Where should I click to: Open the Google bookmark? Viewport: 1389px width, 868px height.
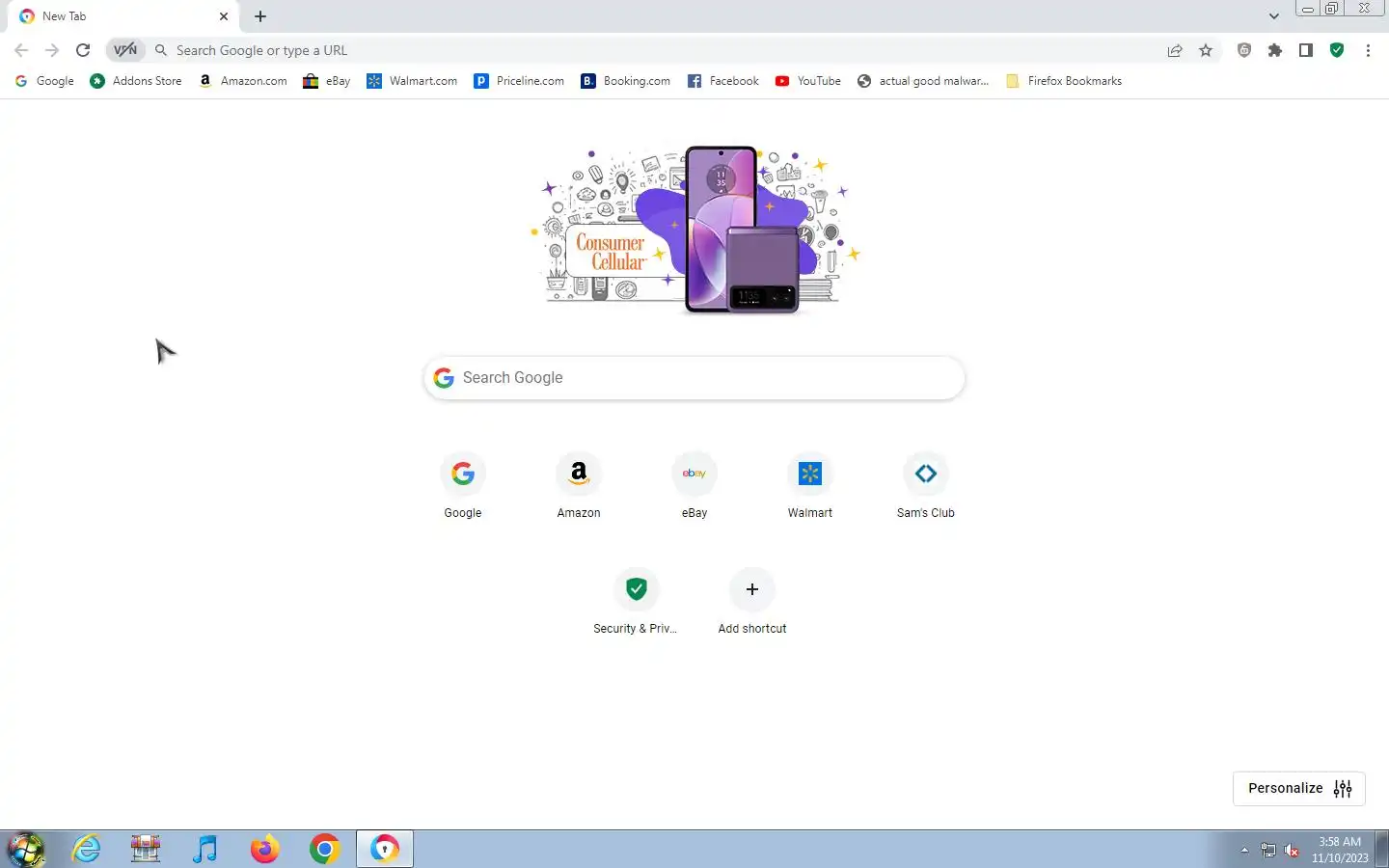44,81
